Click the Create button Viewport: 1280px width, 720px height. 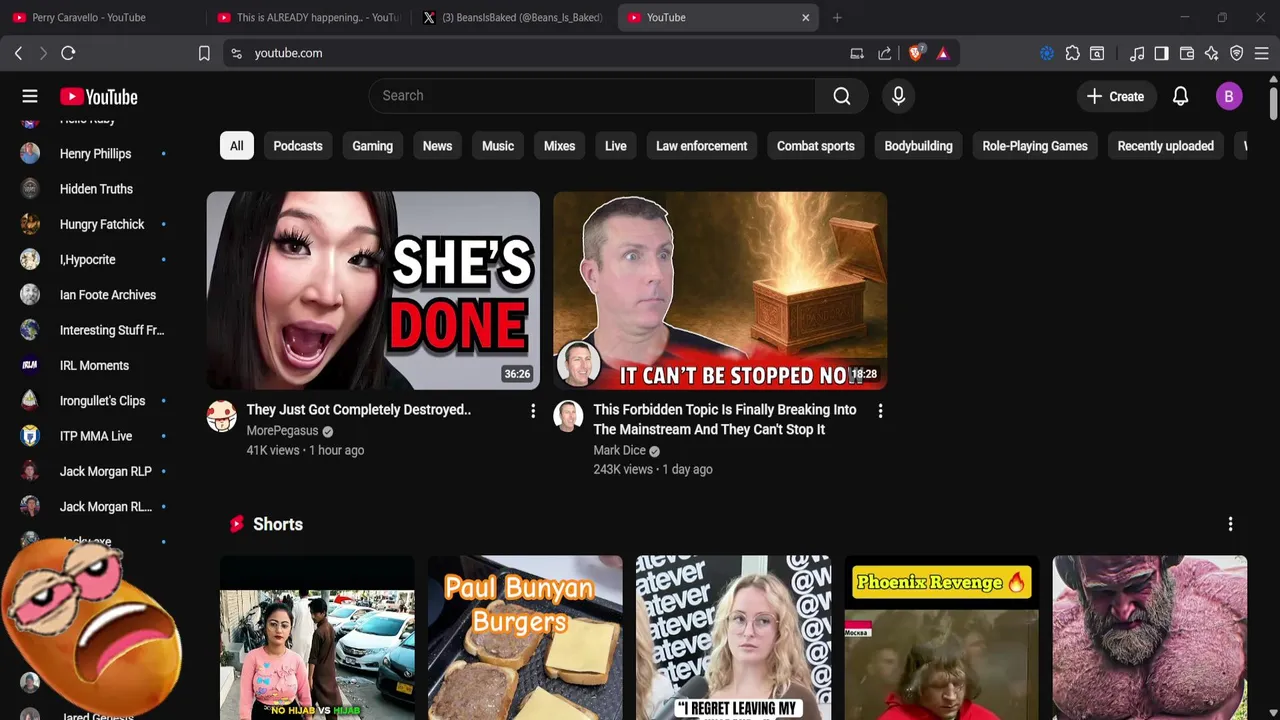coord(1115,96)
